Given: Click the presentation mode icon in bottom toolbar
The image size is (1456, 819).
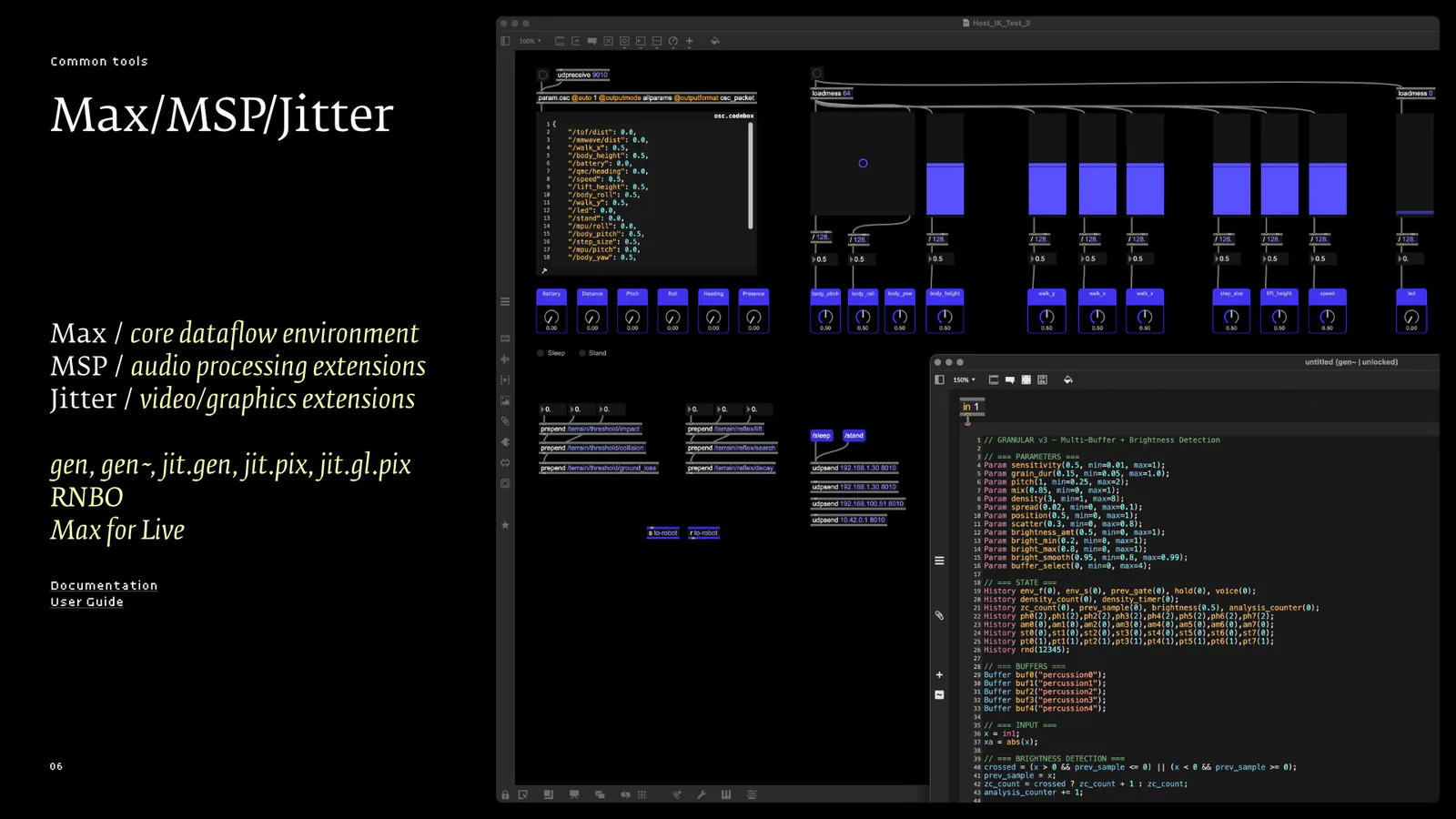Looking at the screenshot, I should 574,794.
